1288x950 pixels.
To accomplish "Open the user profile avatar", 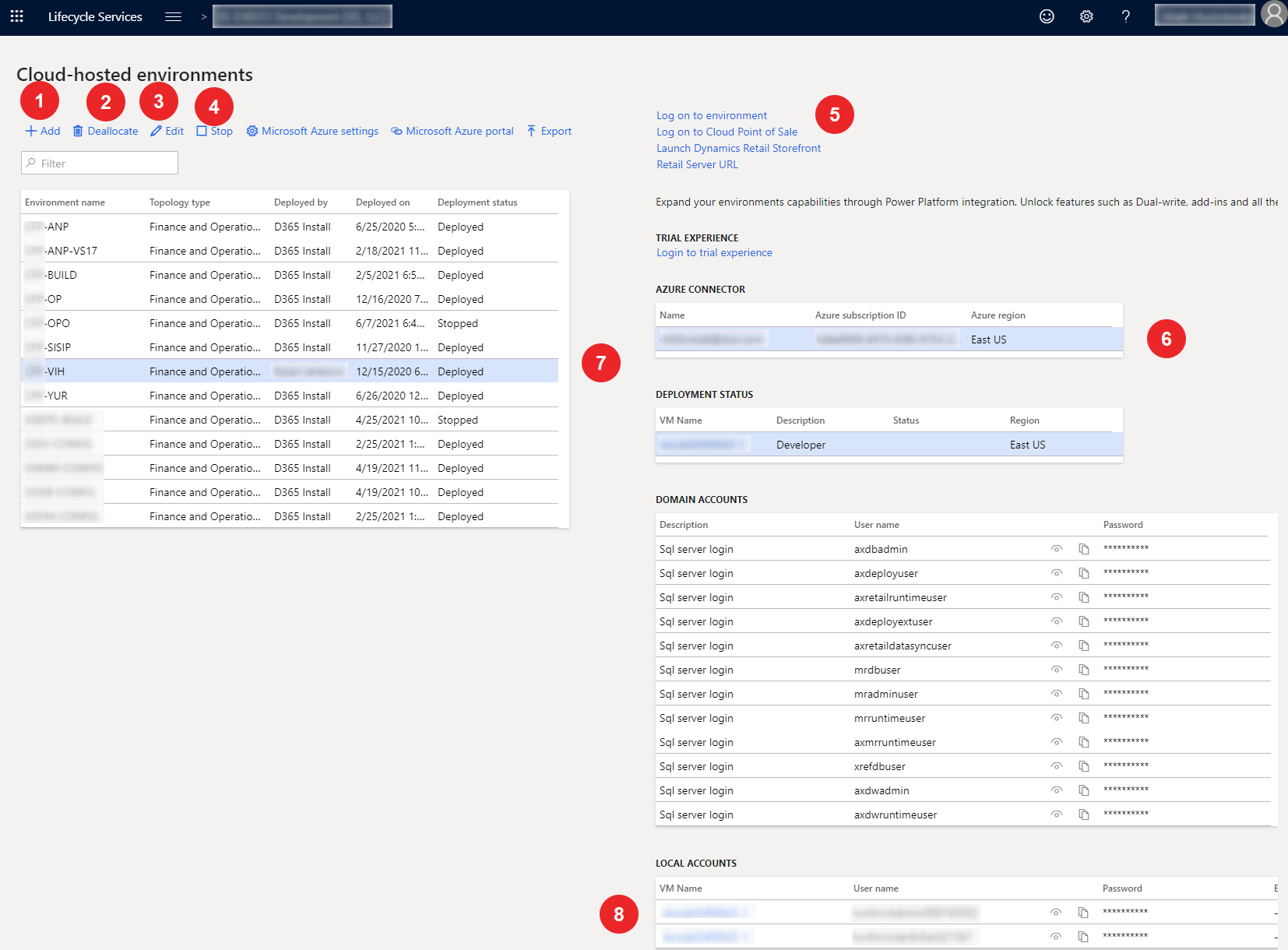I will click(1273, 15).
